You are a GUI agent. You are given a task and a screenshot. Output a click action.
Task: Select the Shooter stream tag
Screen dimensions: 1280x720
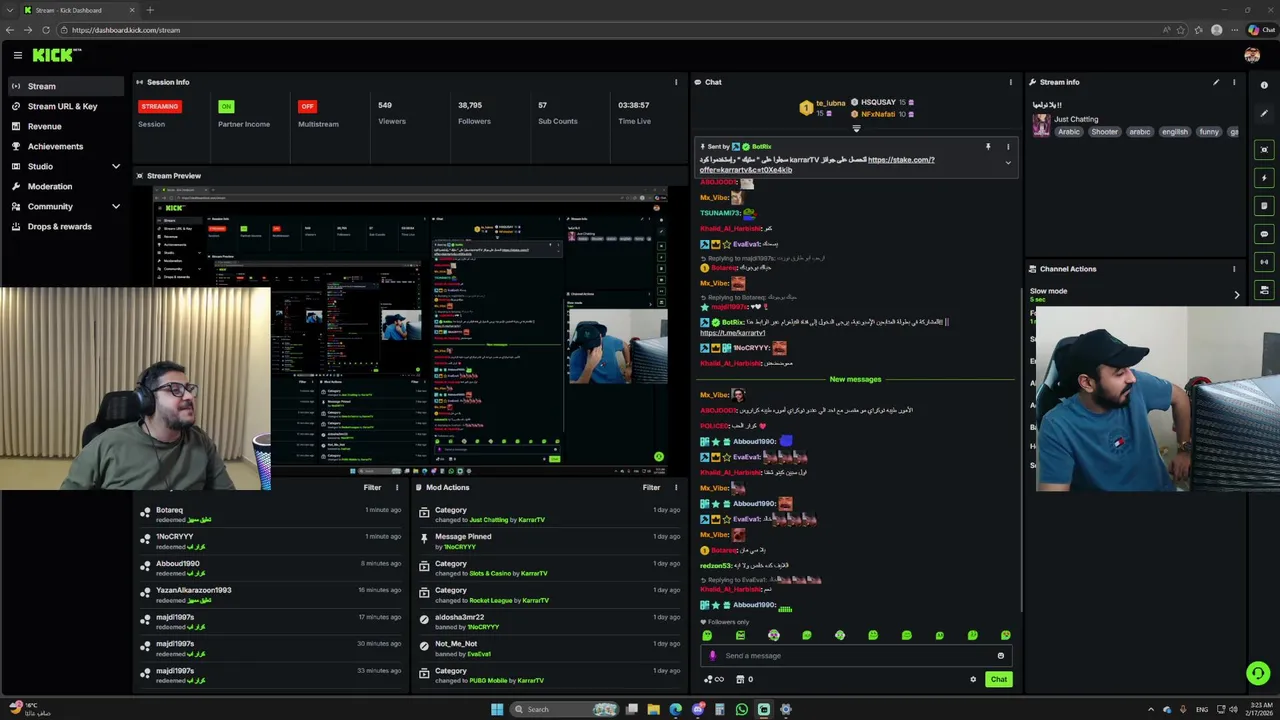click(x=1105, y=132)
